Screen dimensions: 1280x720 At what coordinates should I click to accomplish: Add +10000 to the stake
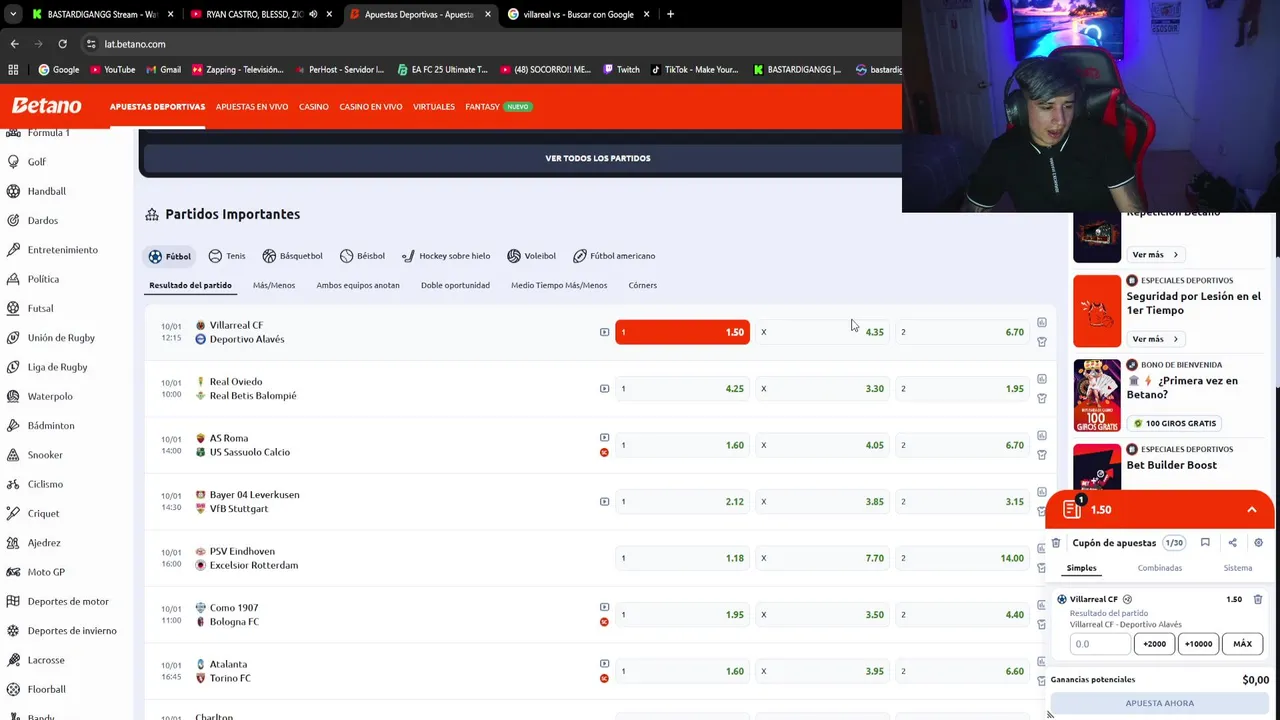pos(1198,644)
